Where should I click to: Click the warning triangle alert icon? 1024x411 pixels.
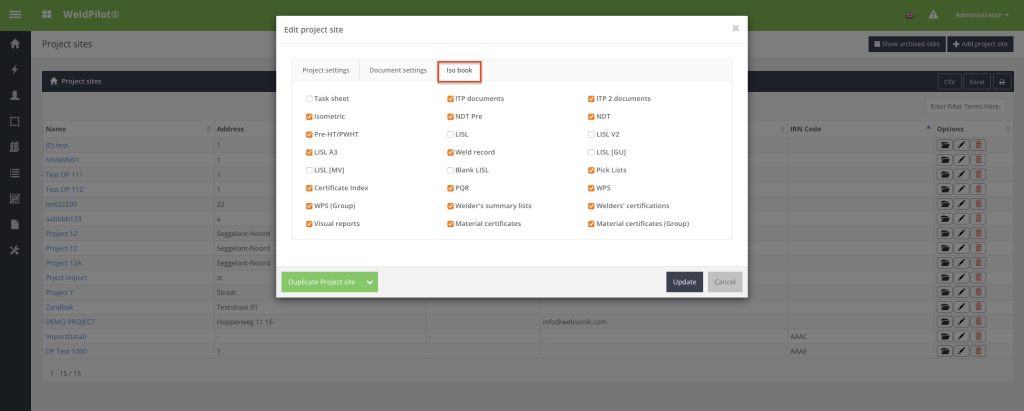[933, 15]
